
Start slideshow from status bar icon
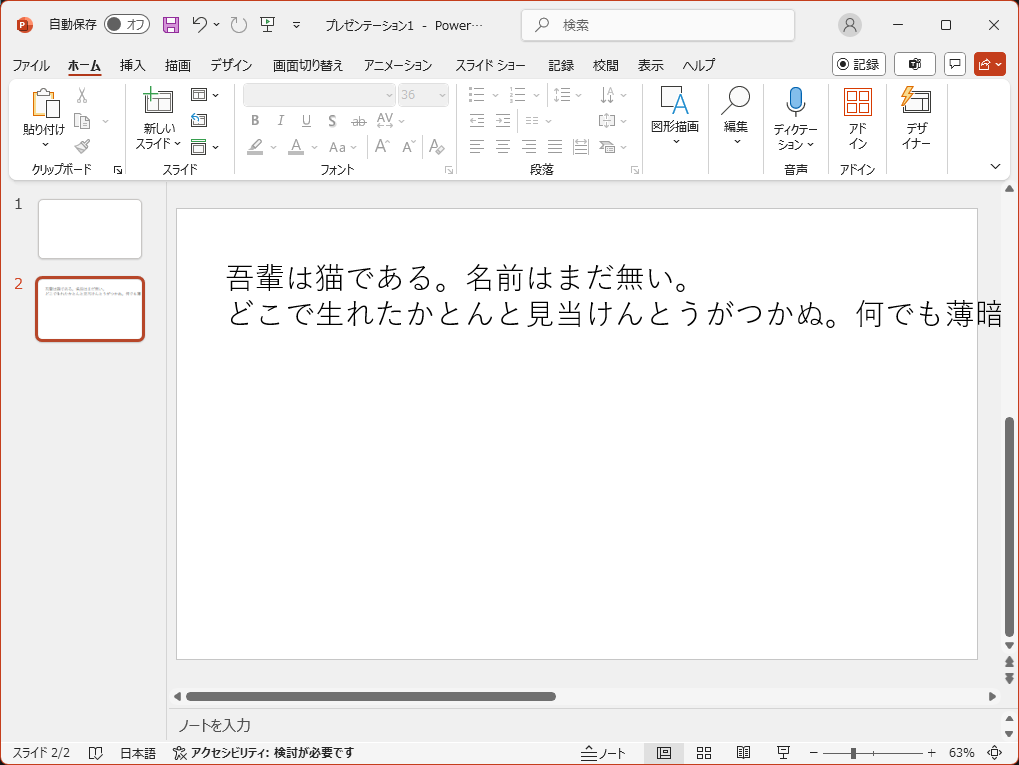coord(784,753)
